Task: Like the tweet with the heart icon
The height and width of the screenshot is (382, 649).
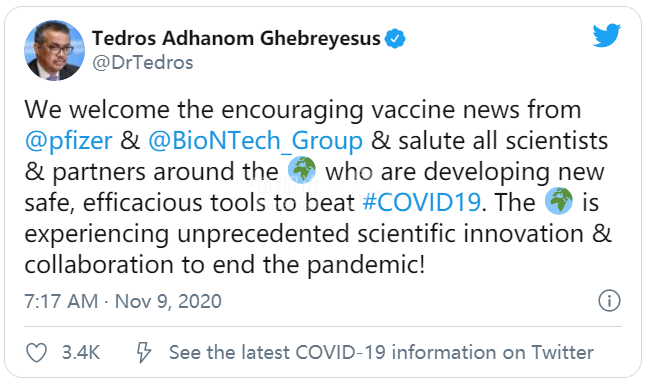Action: coord(36,353)
